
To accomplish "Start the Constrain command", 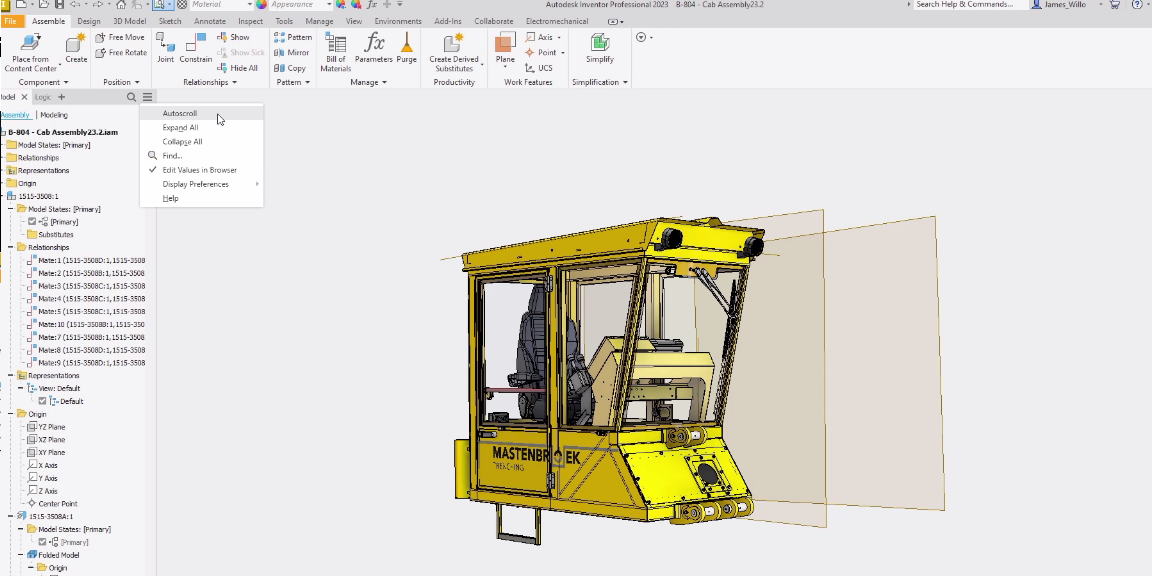I will point(195,48).
